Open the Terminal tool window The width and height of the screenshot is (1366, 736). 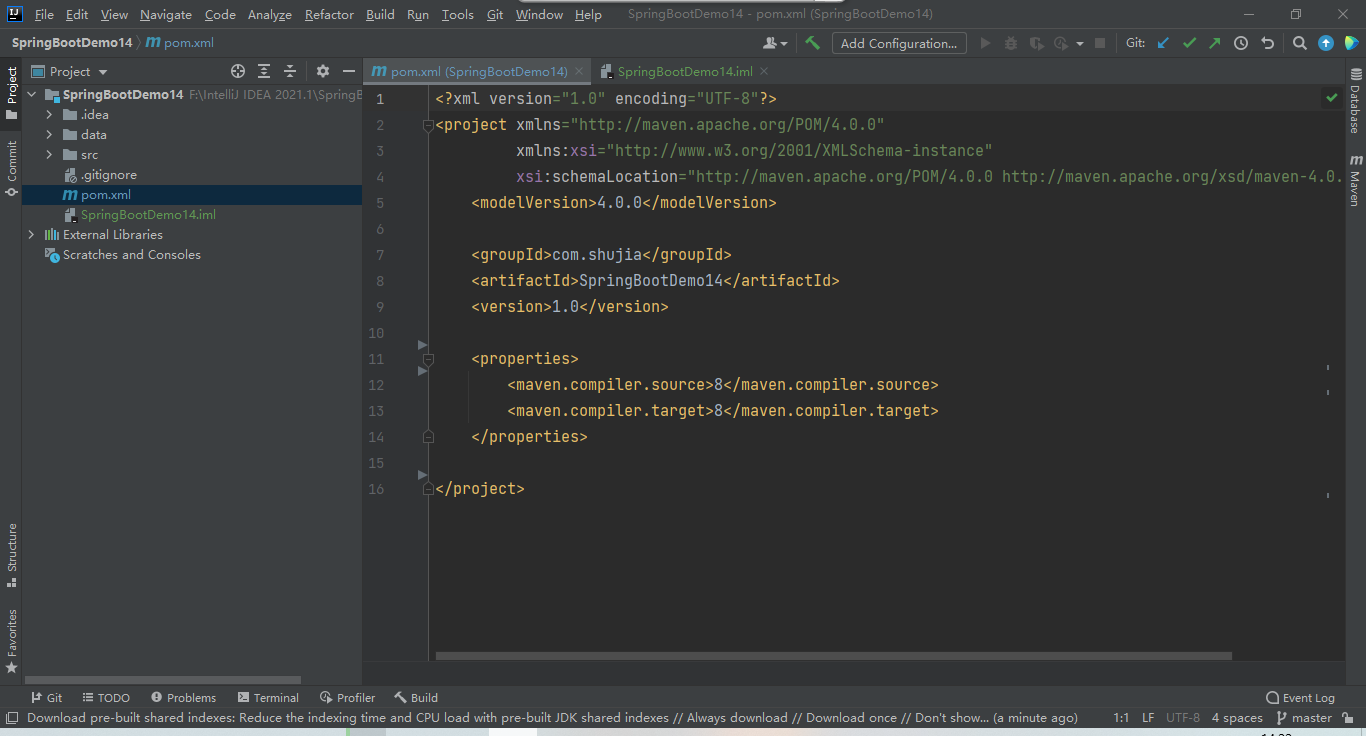(x=268, y=698)
